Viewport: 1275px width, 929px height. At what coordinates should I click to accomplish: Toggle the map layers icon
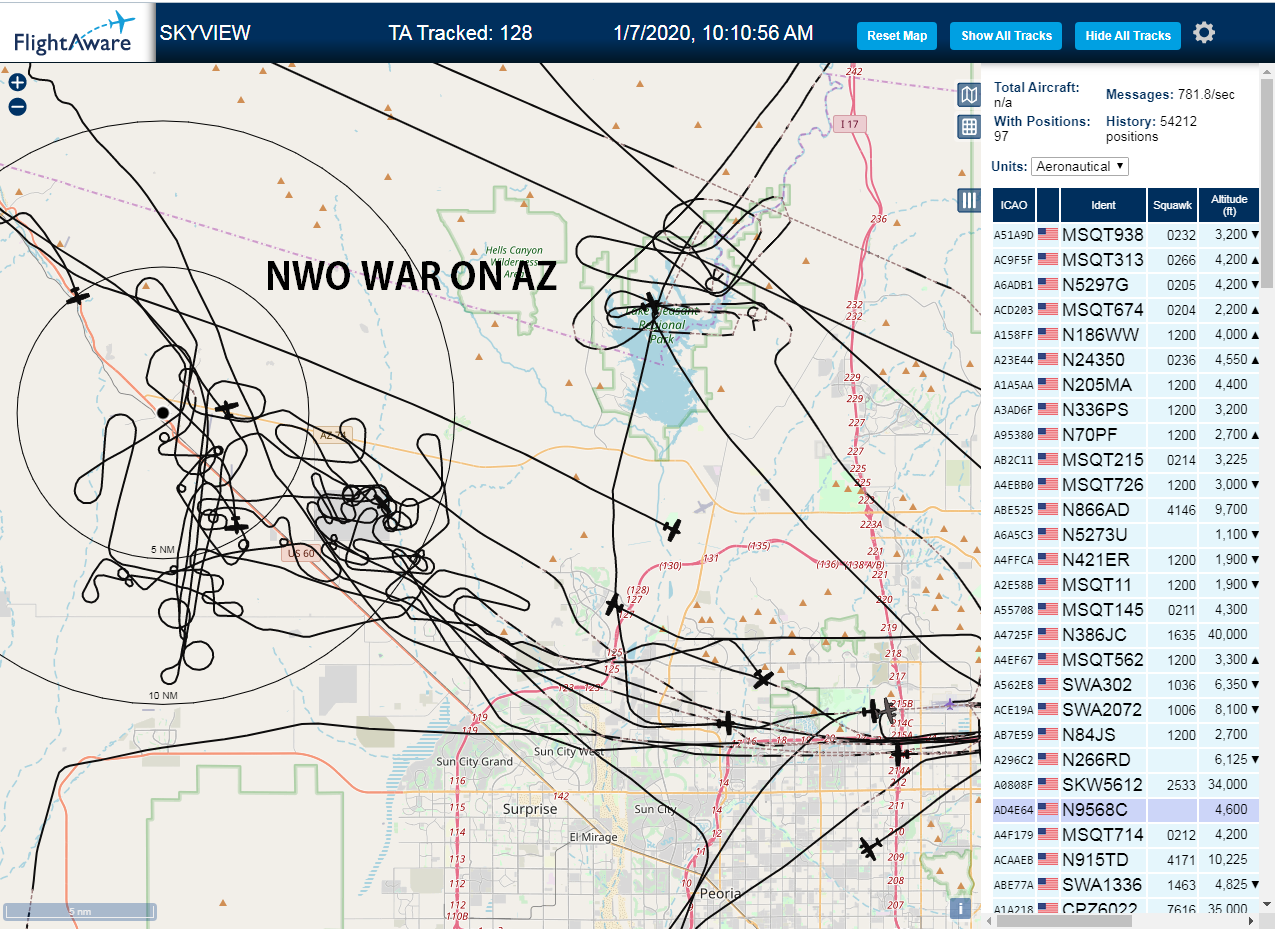(968, 95)
